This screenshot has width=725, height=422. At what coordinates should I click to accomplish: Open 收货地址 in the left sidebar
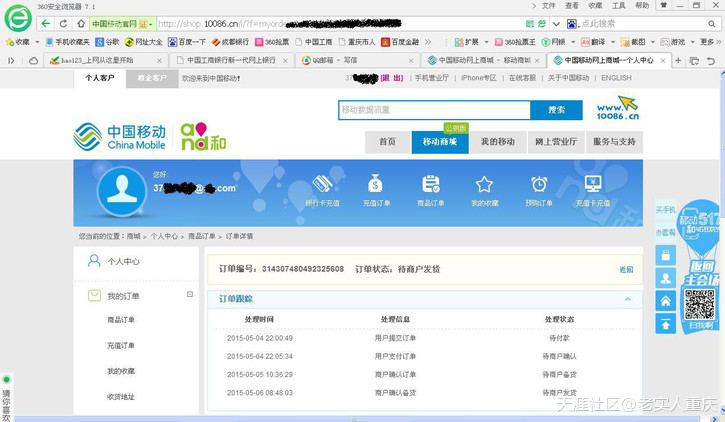pos(121,397)
